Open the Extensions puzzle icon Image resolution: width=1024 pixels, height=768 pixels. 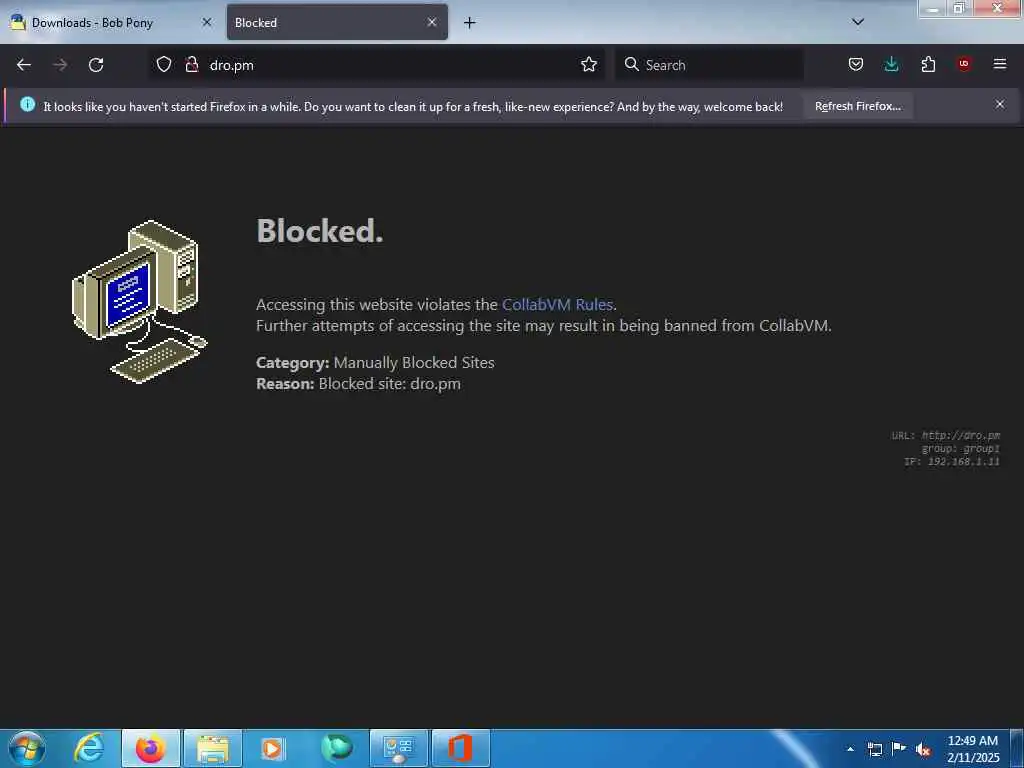[928, 65]
